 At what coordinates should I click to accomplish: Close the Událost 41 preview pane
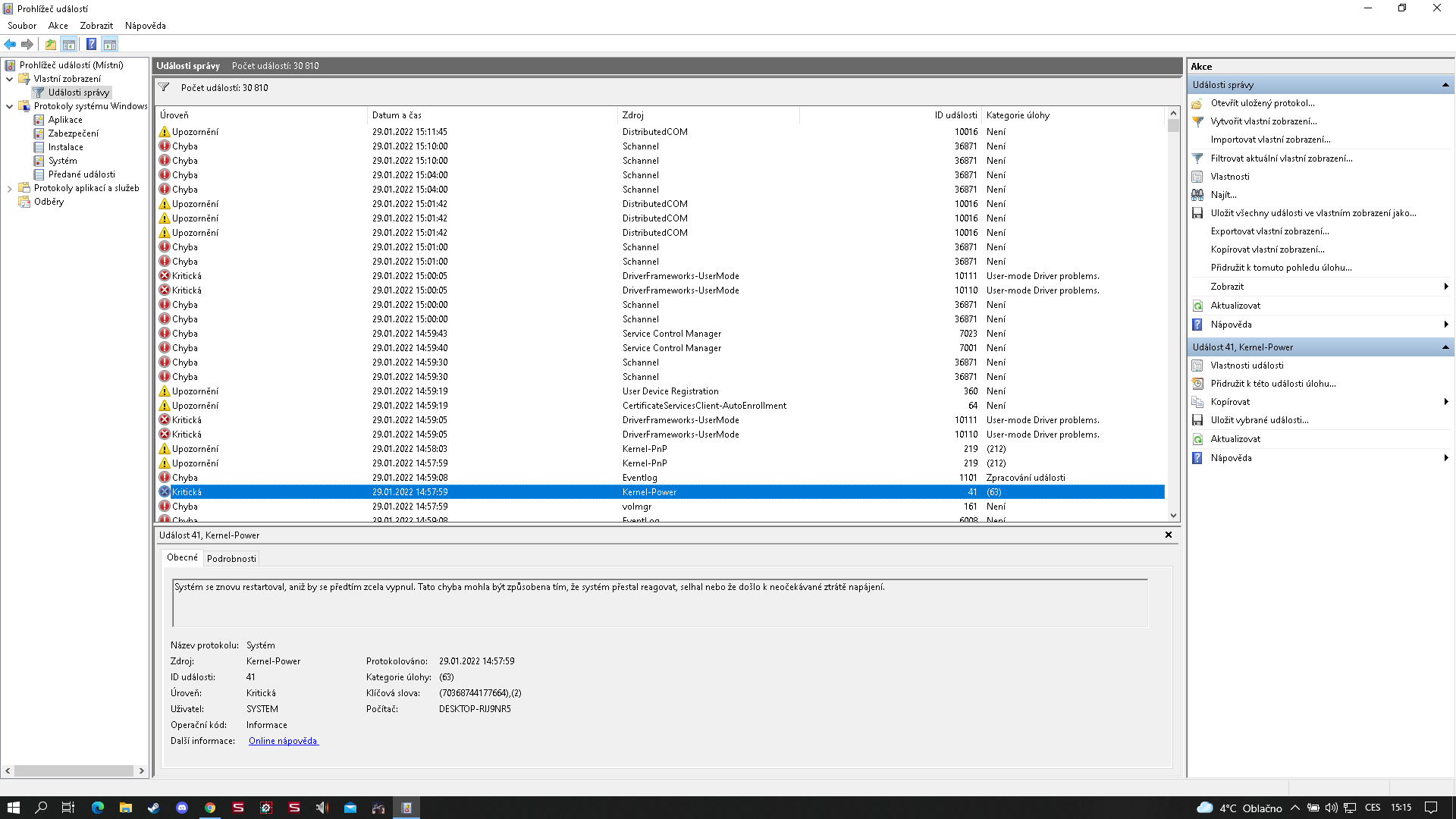pyautogui.click(x=1169, y=535)
